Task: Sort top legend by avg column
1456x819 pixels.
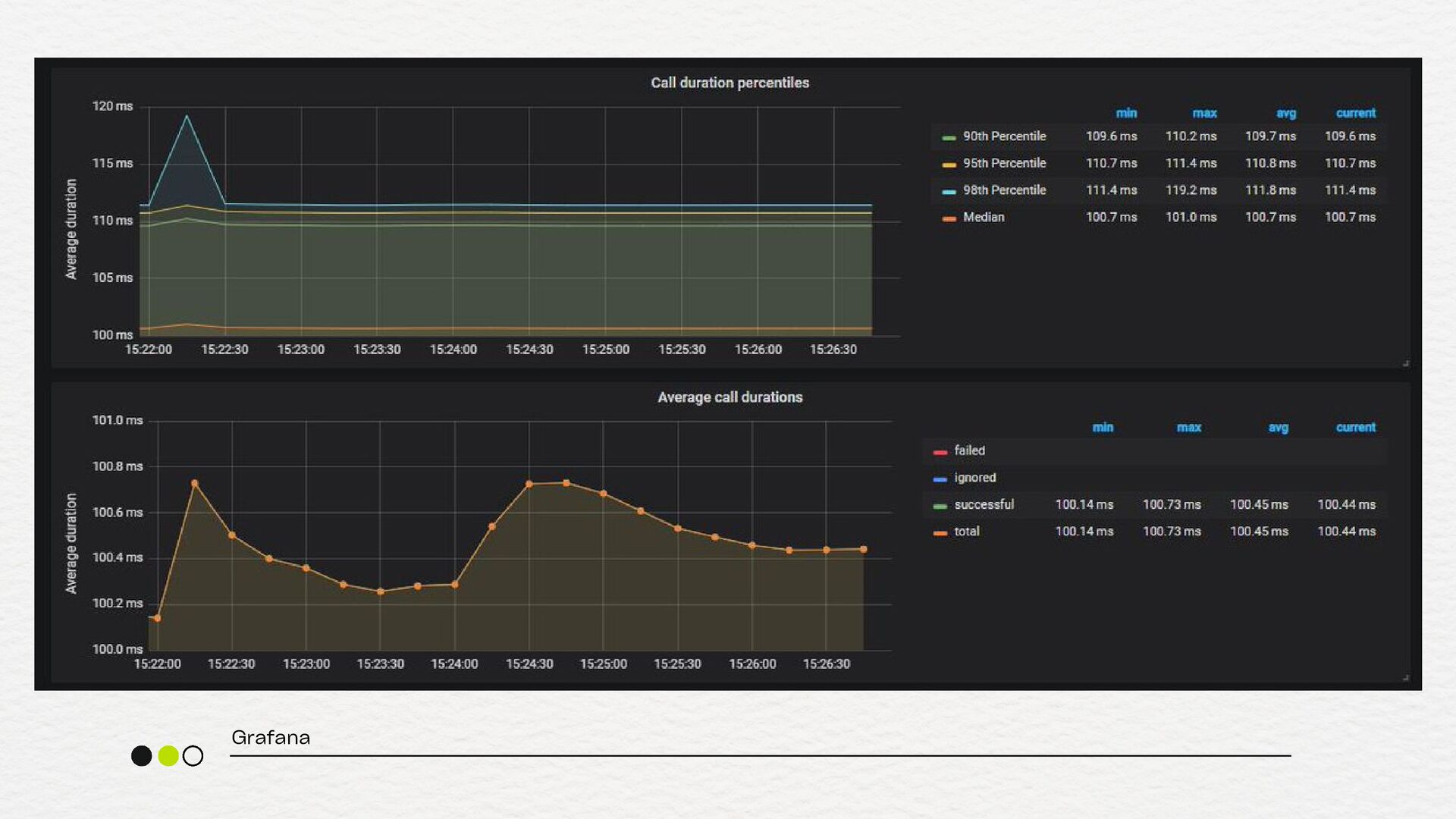Action: tap(1285, 113)
